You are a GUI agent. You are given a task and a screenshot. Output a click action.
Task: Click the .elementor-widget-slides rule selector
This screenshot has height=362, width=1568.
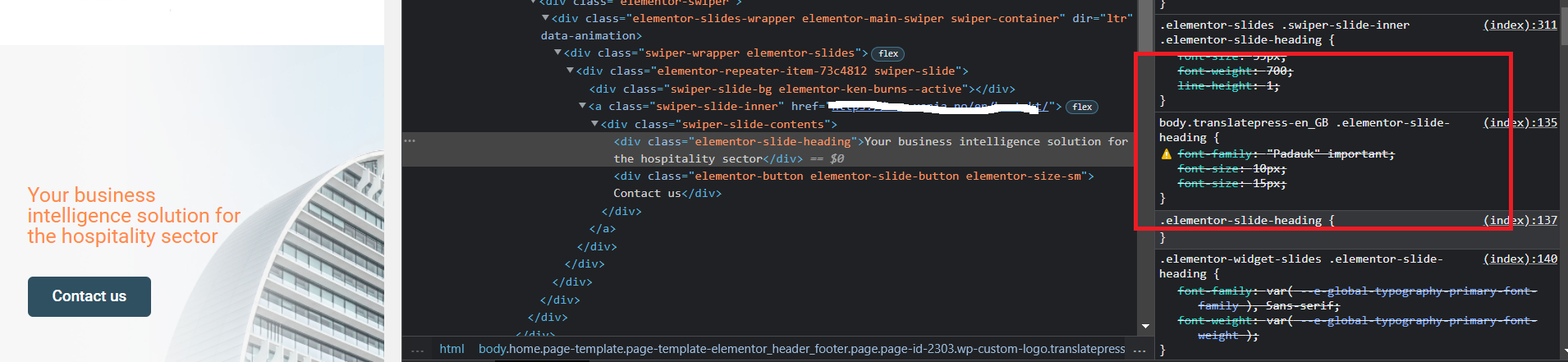[x=1300, y=267]
